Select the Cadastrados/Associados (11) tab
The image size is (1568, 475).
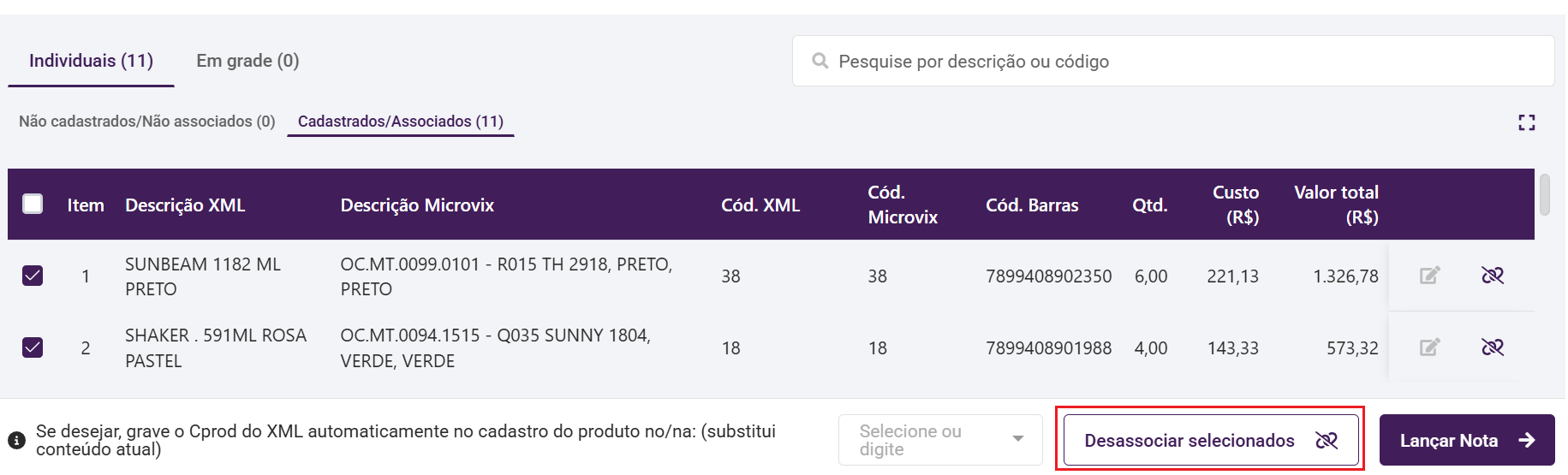401,122
